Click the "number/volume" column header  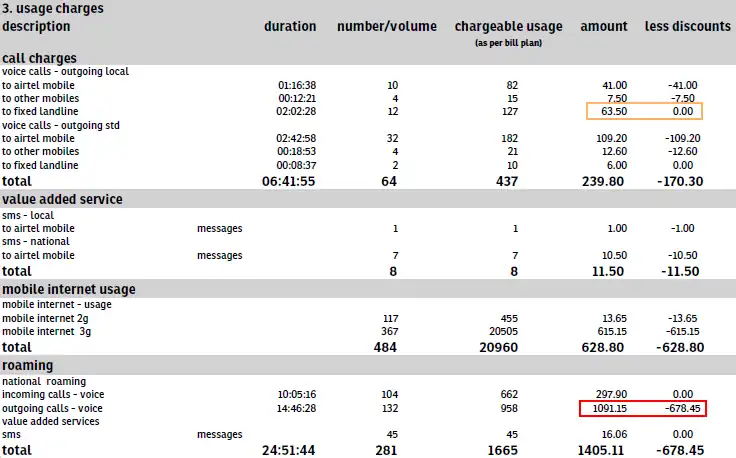click(386, 26)
